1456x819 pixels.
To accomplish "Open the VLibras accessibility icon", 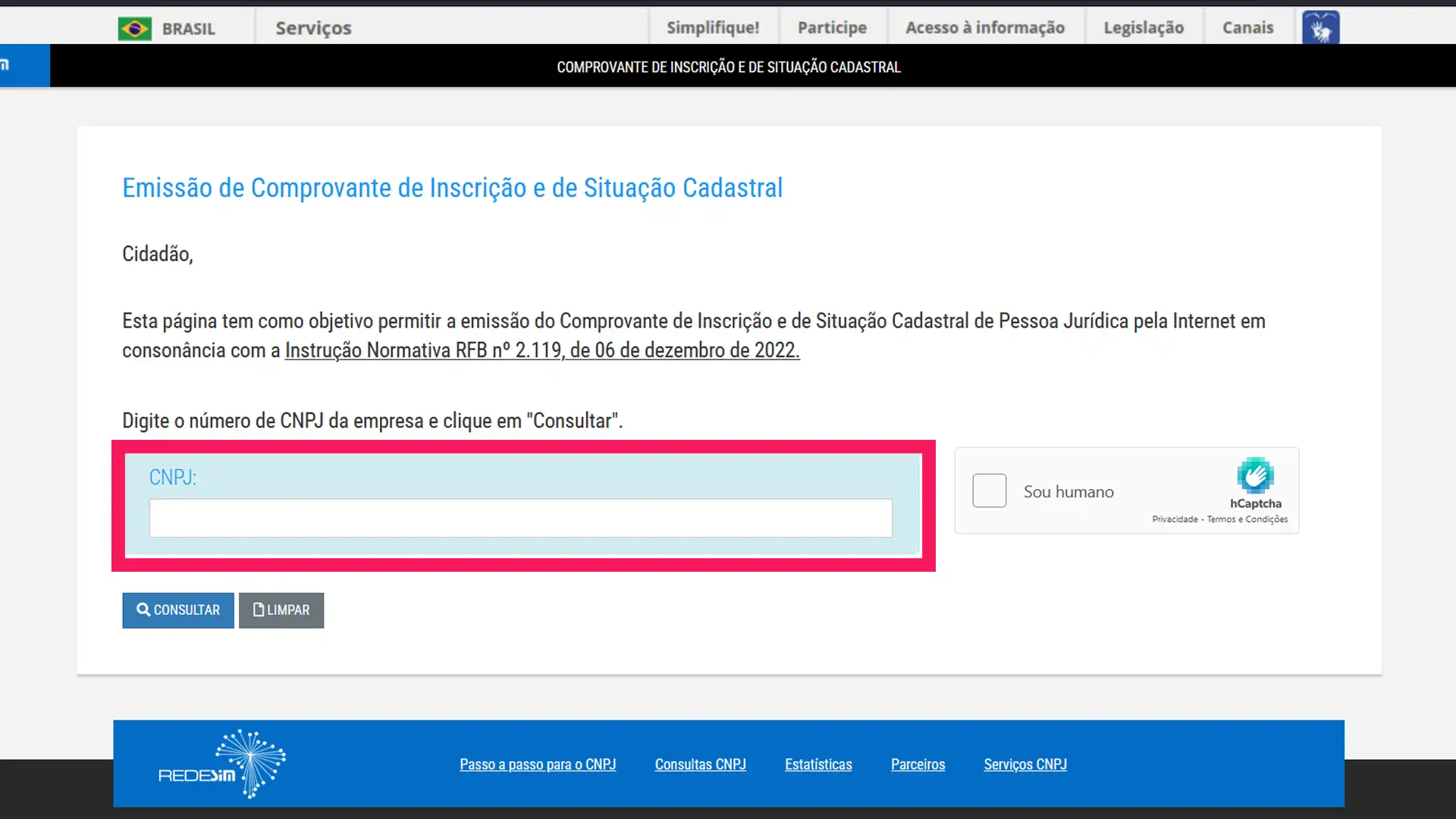I will point(1321,27).
